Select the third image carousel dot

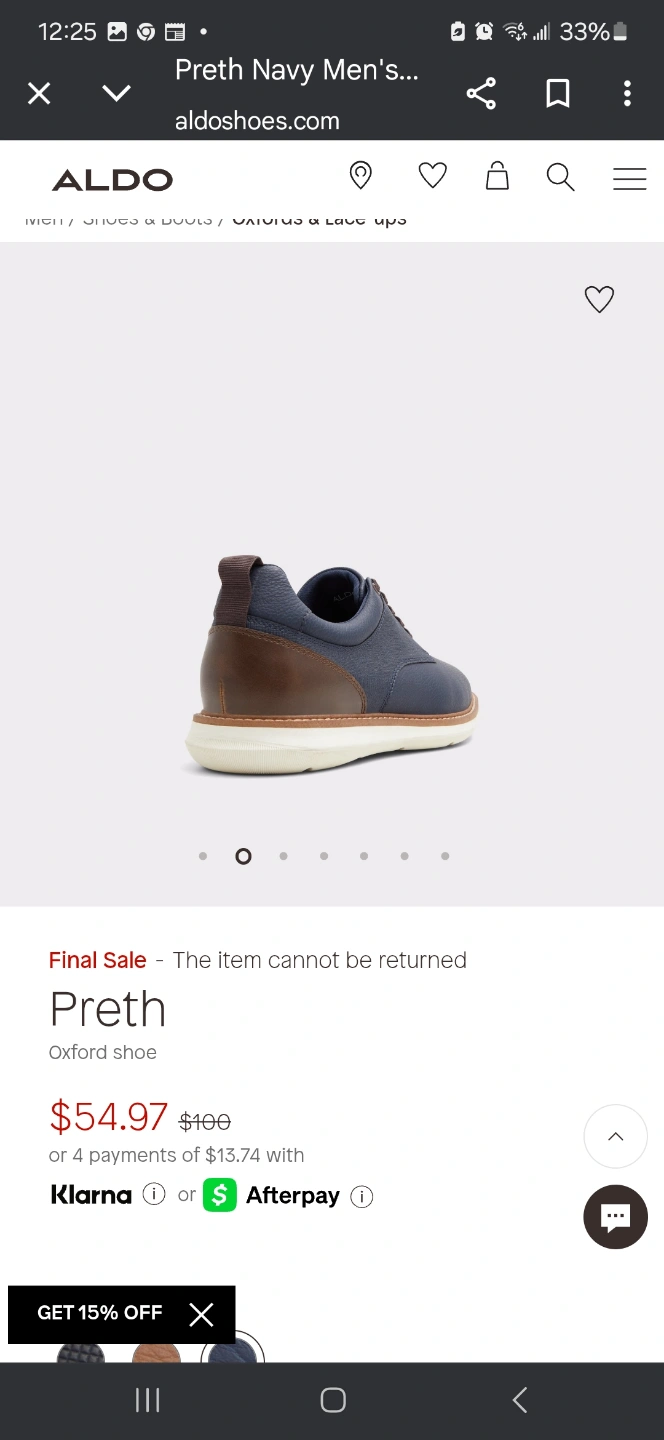(284, 856)
